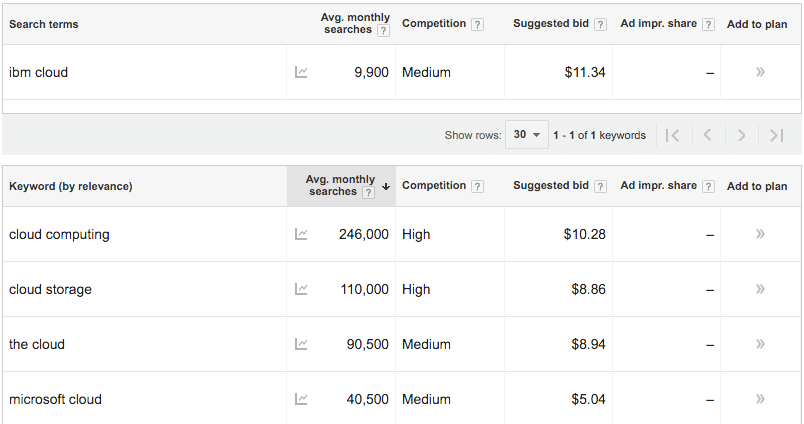Open trend chart icon for microsoft cloud
Screen dimensions: 804x424
(301, 399)
